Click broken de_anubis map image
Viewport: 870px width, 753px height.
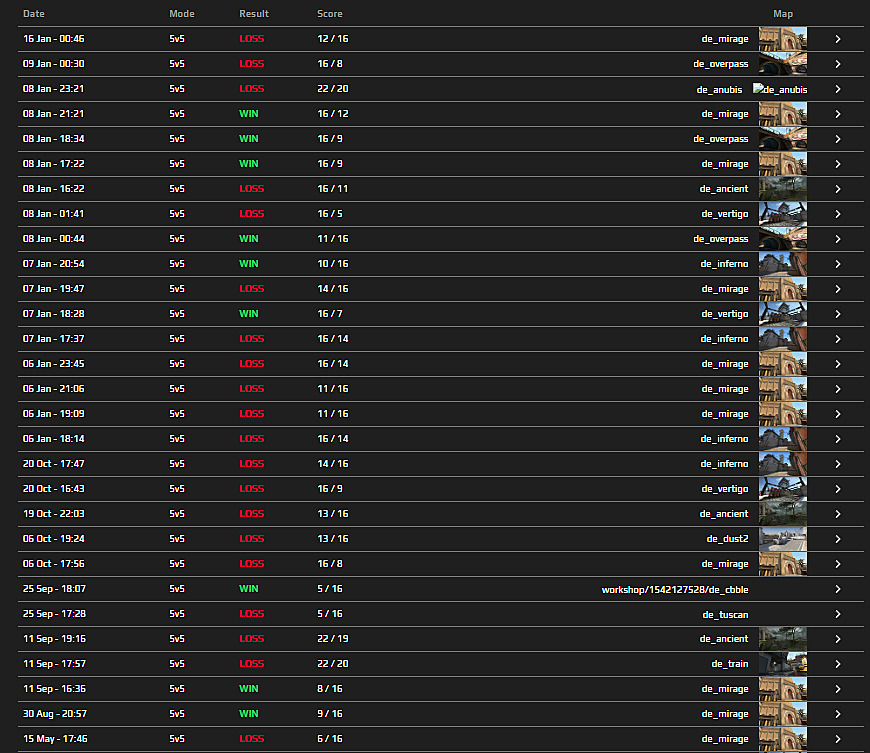[780, 89]
